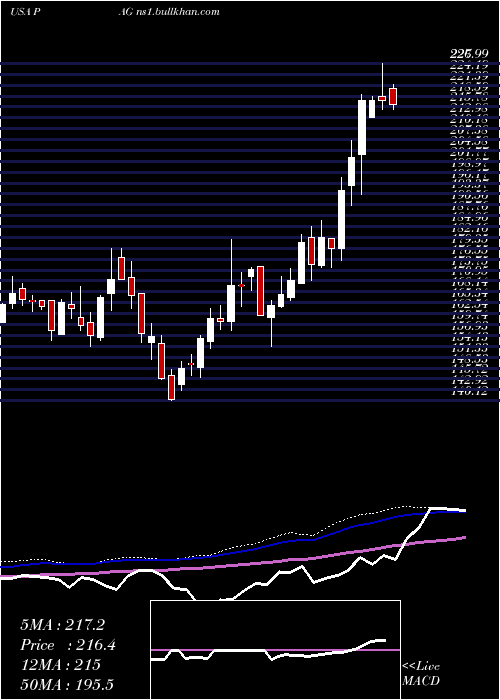Viewport: 500px width, 700px height.
Task: Click the 5MA : 217.2 legend value
Action: [62, 625]
